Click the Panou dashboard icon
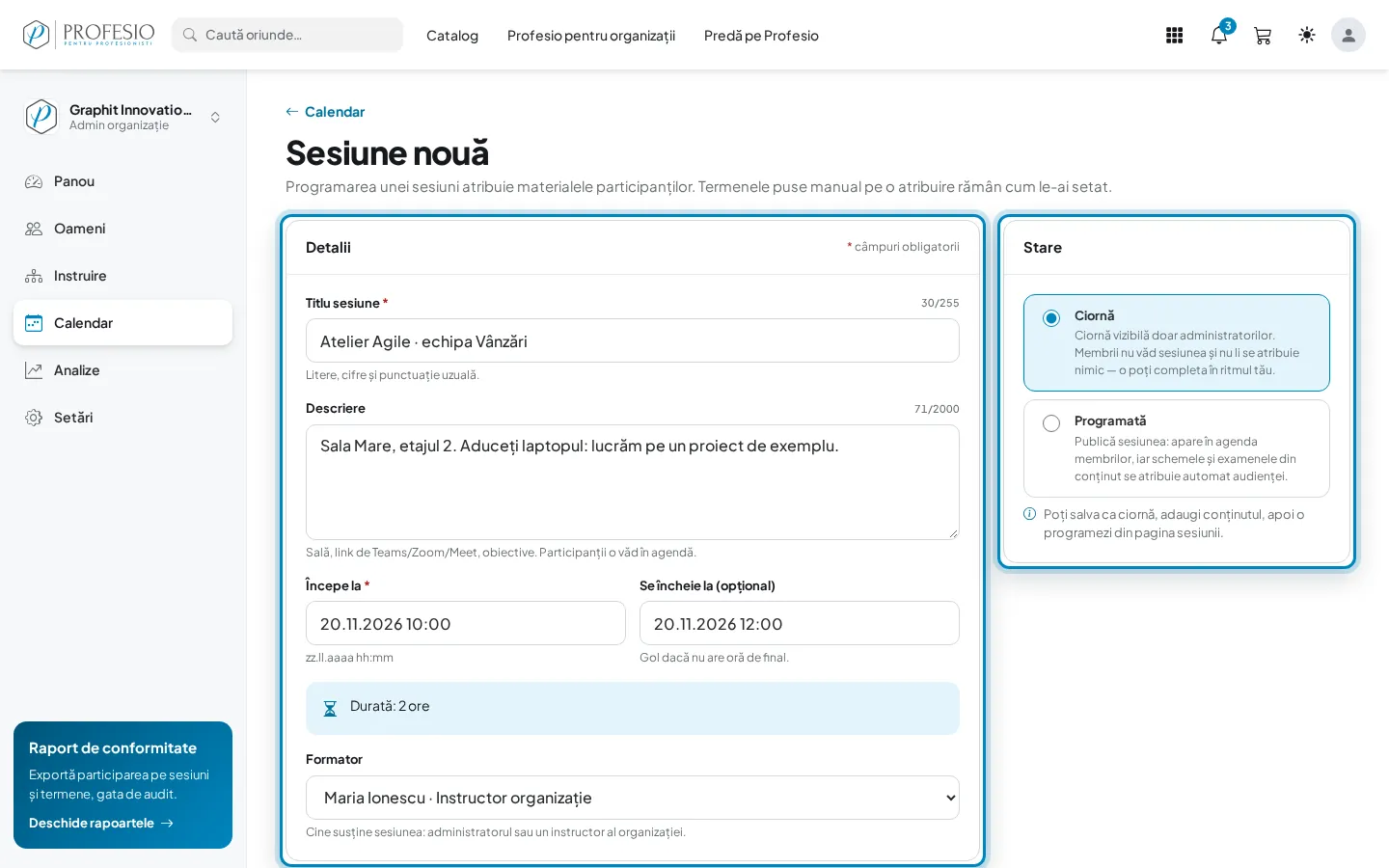Screen dimensions: 1389x868 coord(34,181)
